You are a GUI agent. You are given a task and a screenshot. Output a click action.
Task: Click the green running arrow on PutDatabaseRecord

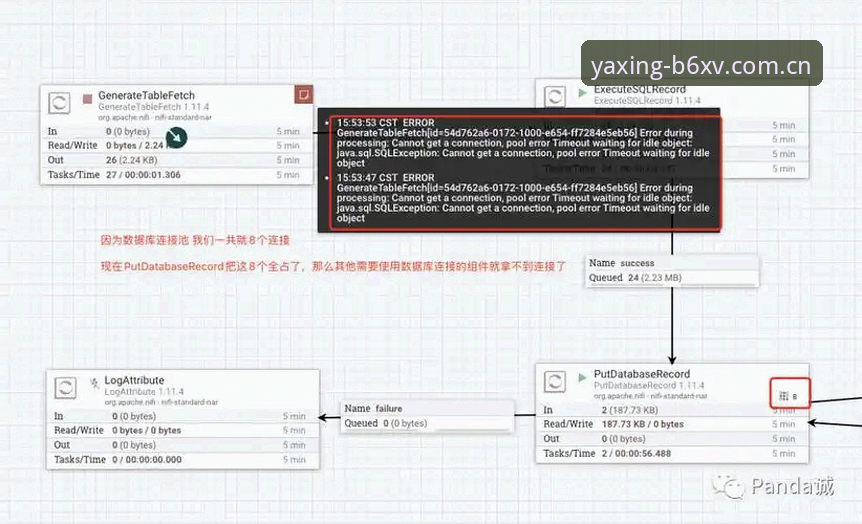[x=582, y=377]
